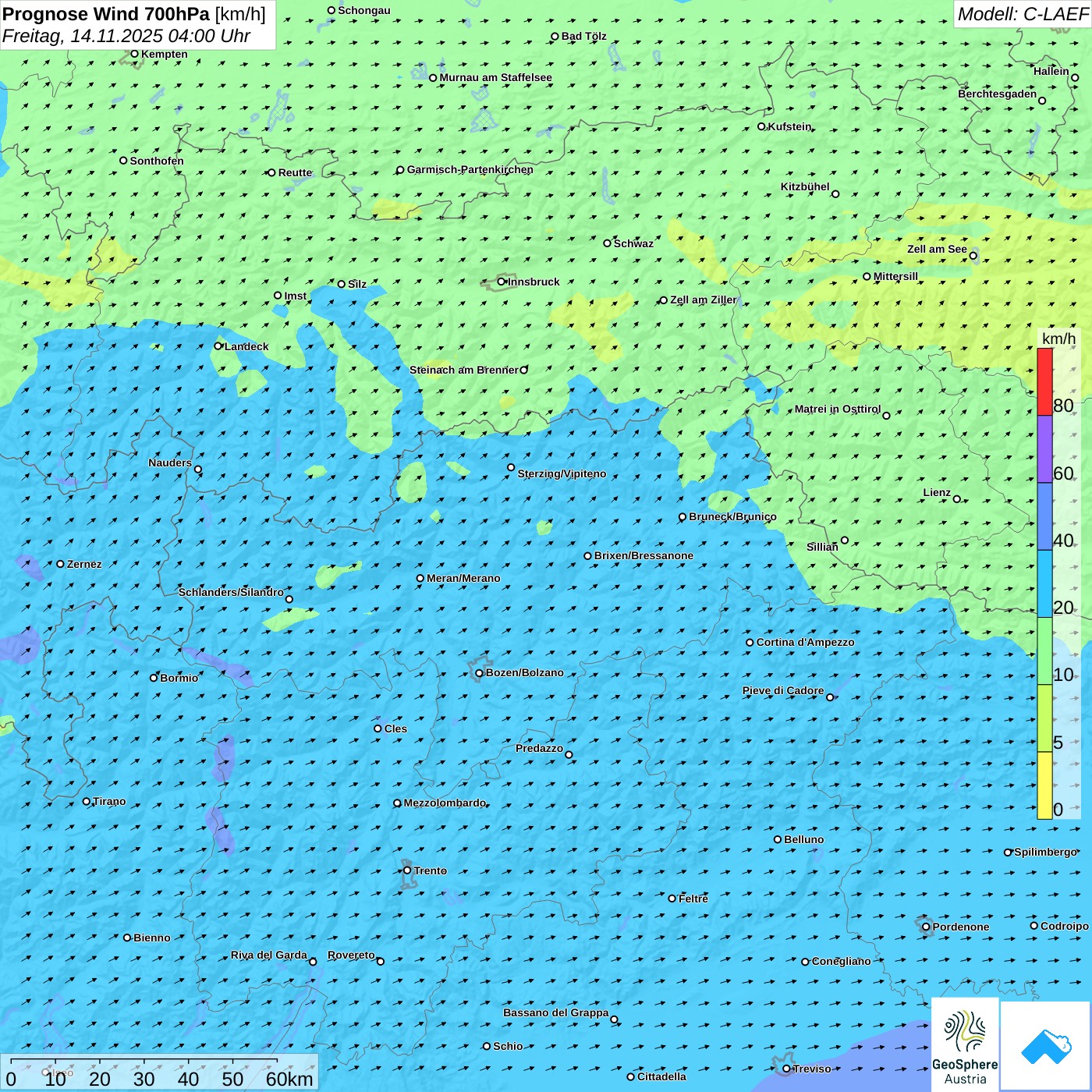Image resolution: width=1092 pixels, height=1092 pixels.
Task: Click the Riva del Garda label
Action: click(269, 955)
